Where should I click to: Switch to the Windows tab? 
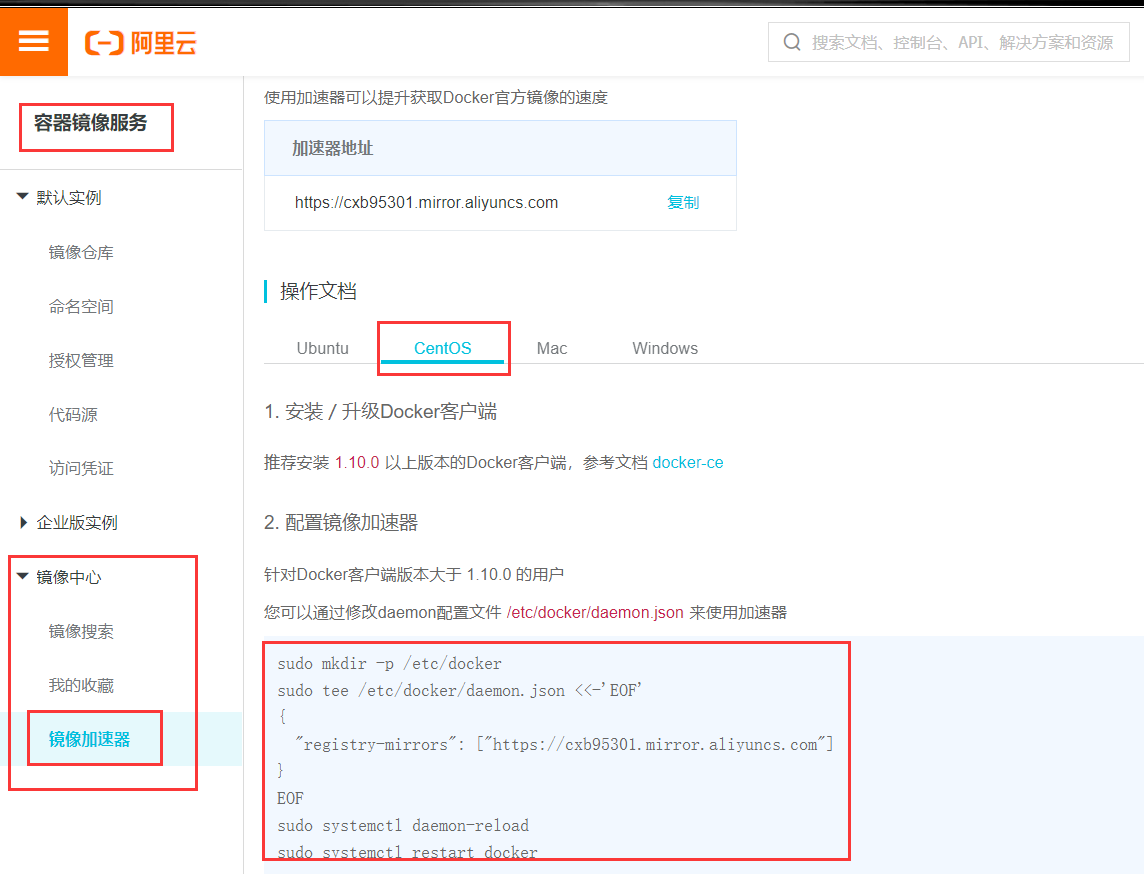click(x=665, y=349)
